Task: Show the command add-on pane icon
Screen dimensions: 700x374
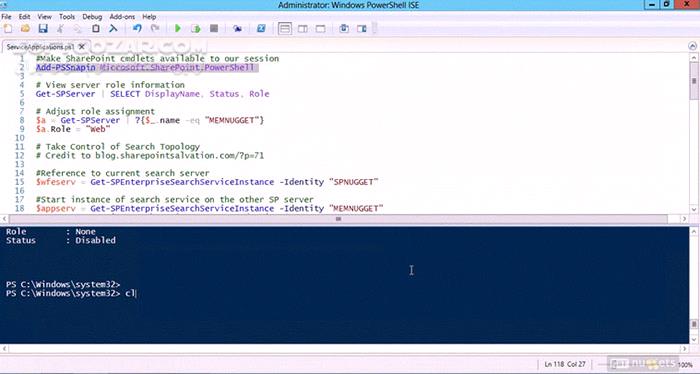Action: pos(362,29)
